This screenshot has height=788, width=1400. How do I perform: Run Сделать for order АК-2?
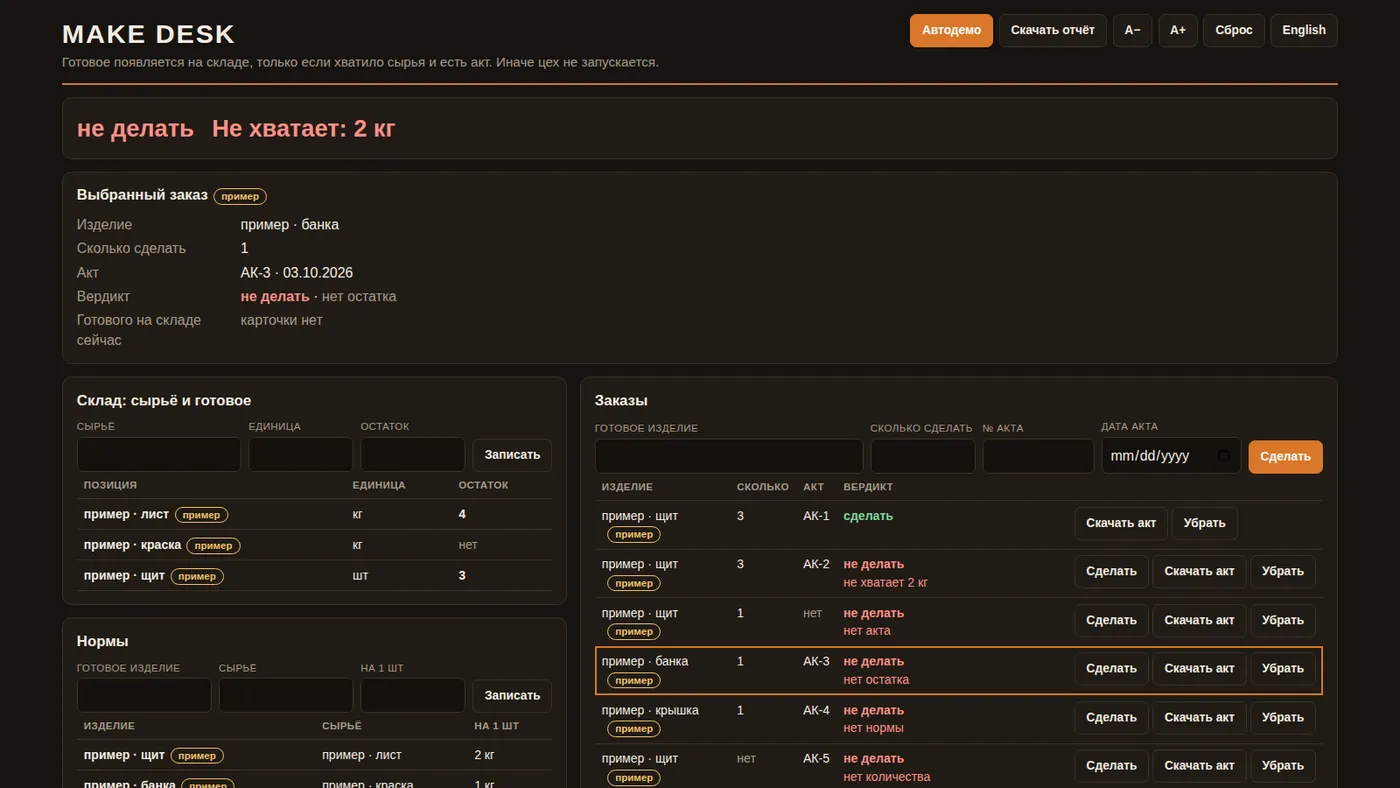click(1111, 572)
